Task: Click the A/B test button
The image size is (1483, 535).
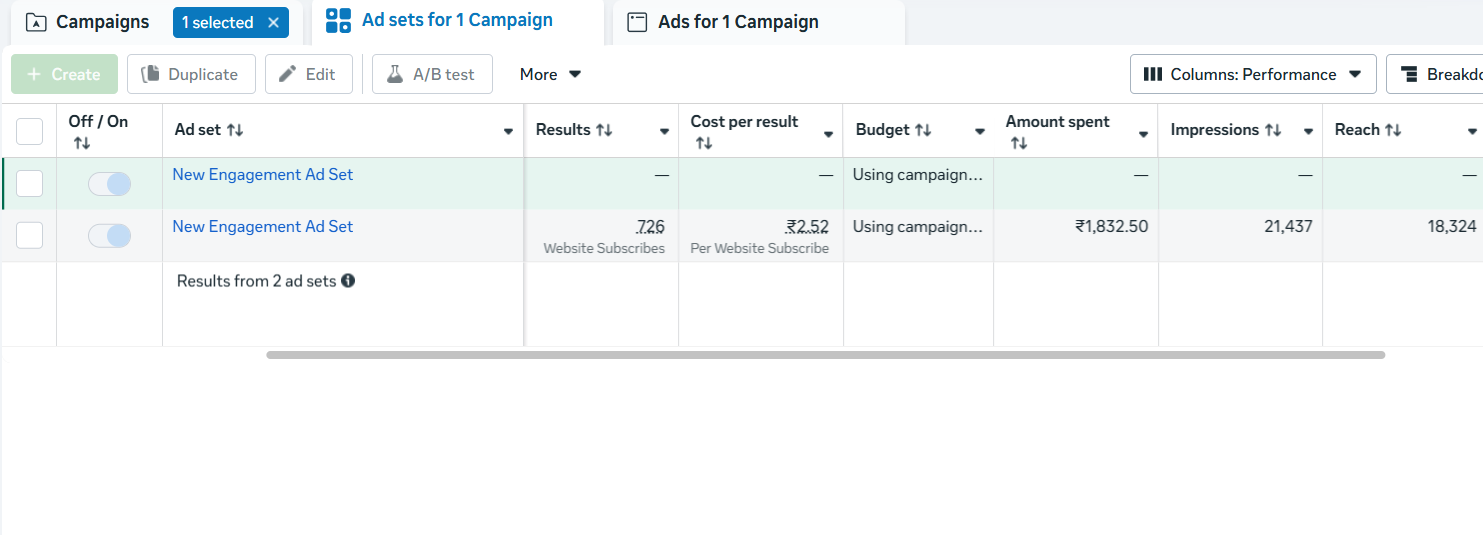Action: (432, 74)
